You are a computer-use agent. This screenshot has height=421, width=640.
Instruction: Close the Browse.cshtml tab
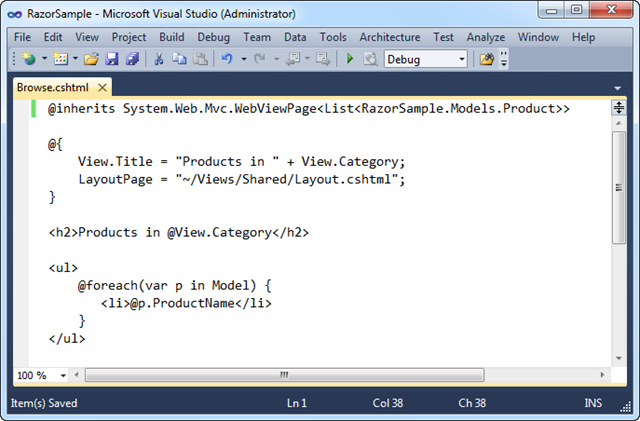coord(102,87)
